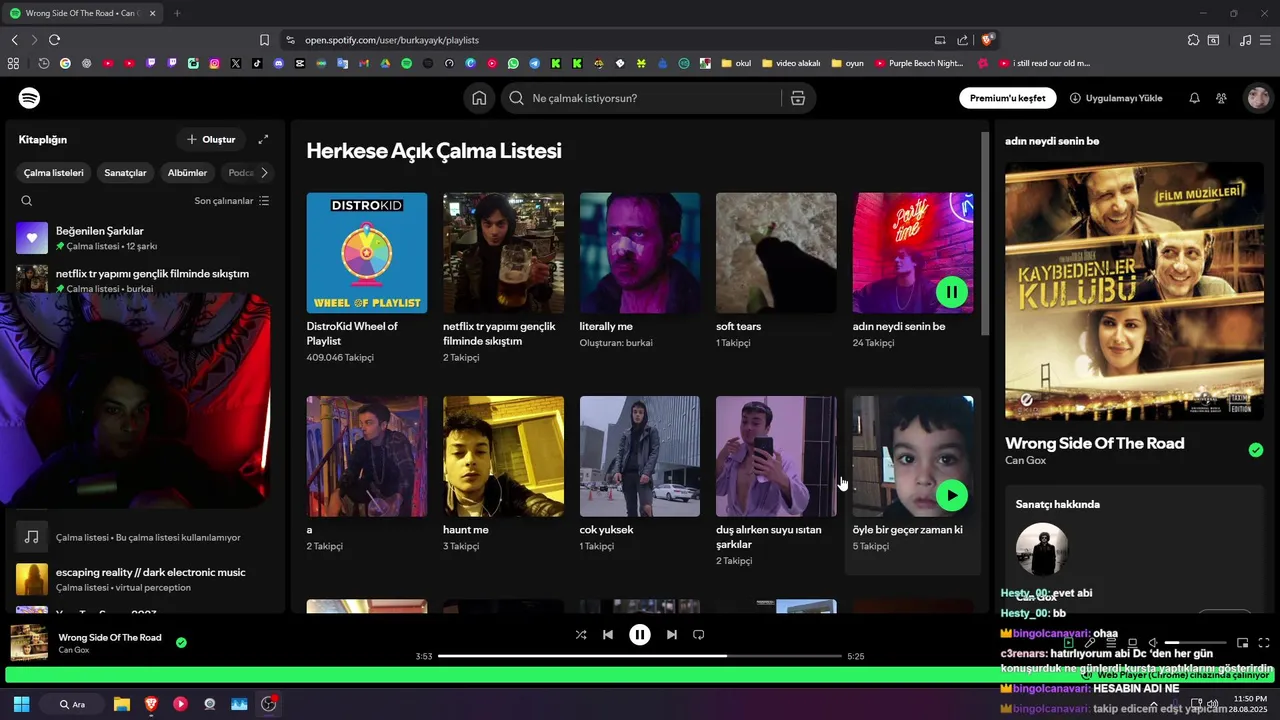Click Wrong Side Of The Road in player bar

(110, 637)
